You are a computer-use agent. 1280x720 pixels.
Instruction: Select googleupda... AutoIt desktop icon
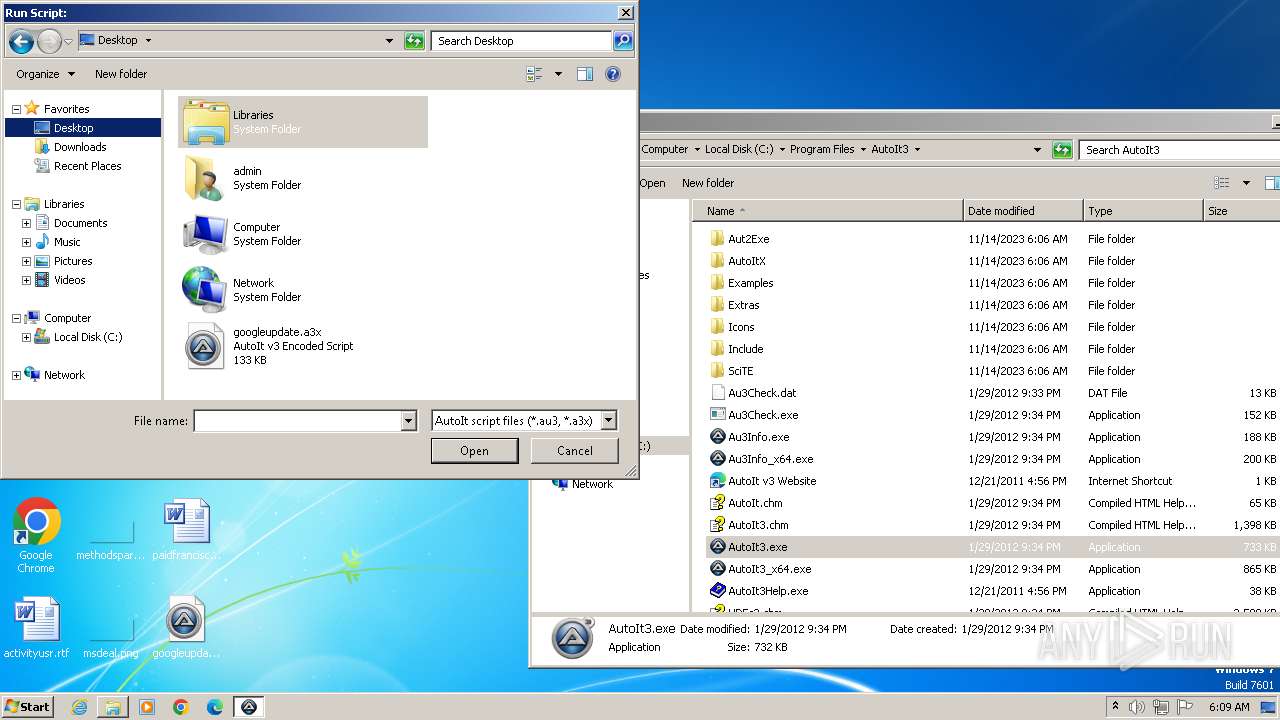(x=186, y=629)
